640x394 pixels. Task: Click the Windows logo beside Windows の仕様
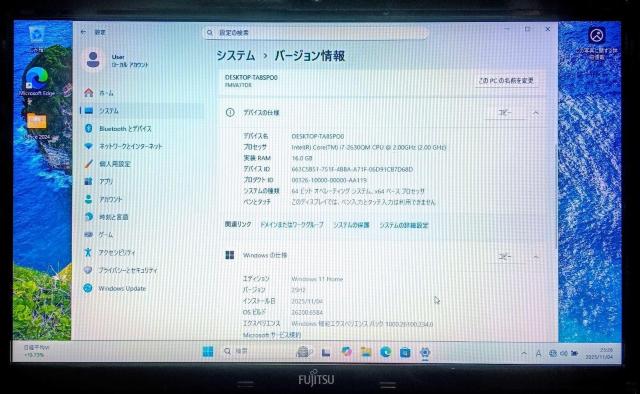pyautogui.click(x=230, y=255)
